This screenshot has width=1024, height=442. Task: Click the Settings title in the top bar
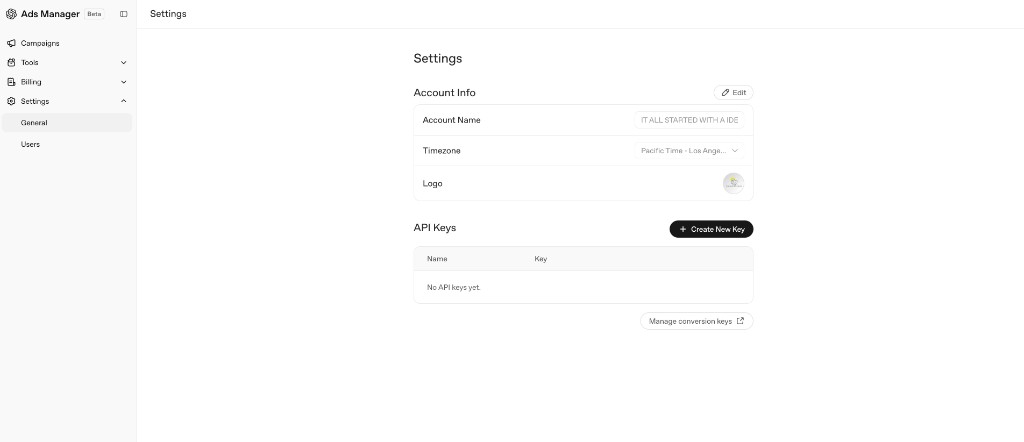[168, 14]
